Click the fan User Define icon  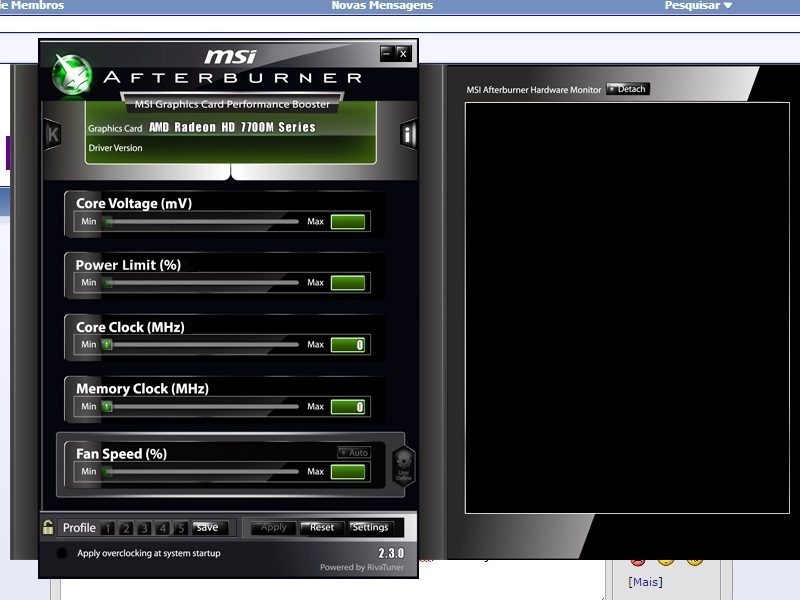[404, 466]
